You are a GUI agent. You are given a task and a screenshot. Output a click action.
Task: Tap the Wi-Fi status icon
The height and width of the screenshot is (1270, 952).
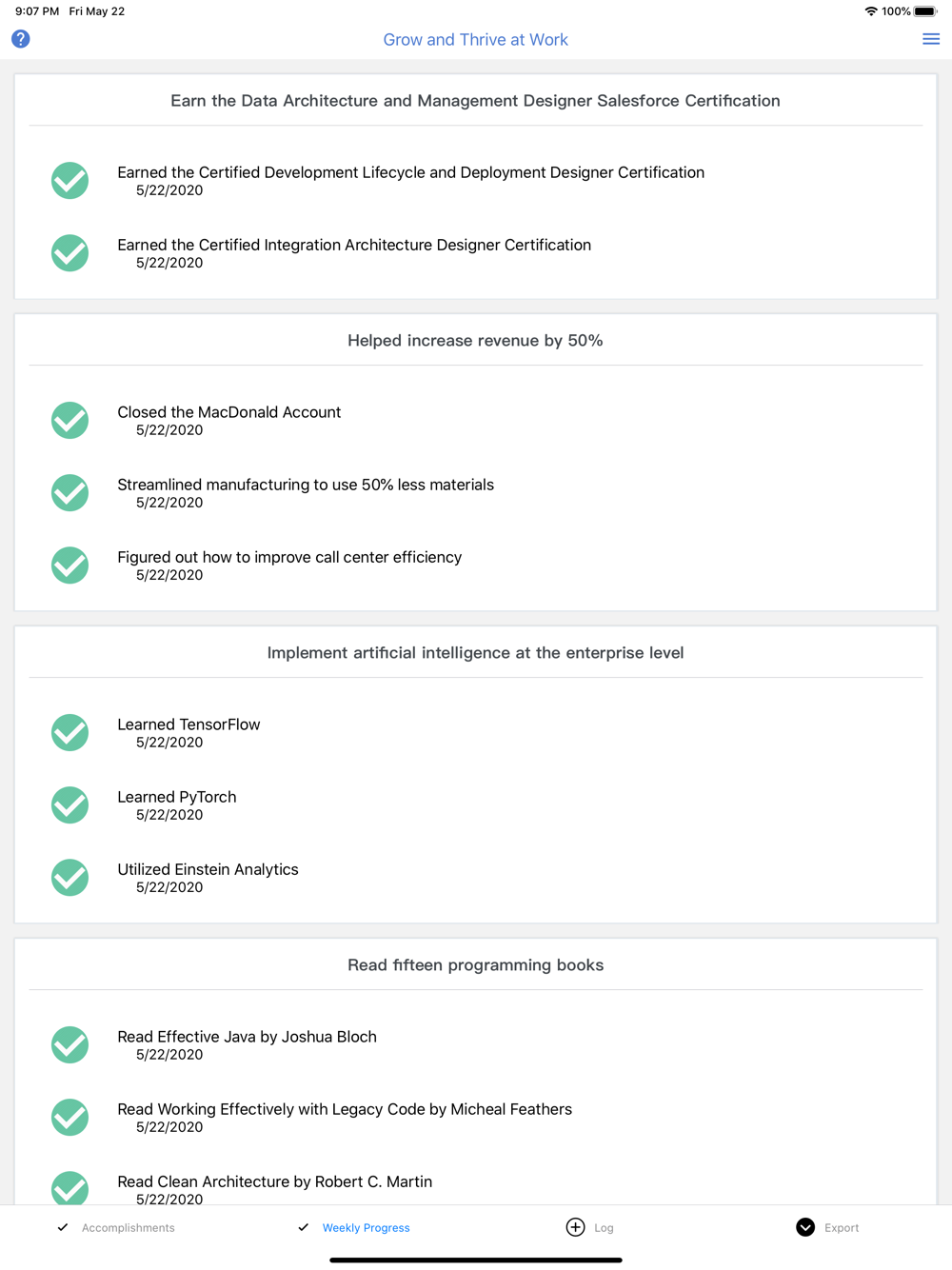click(x=870, y=11)
